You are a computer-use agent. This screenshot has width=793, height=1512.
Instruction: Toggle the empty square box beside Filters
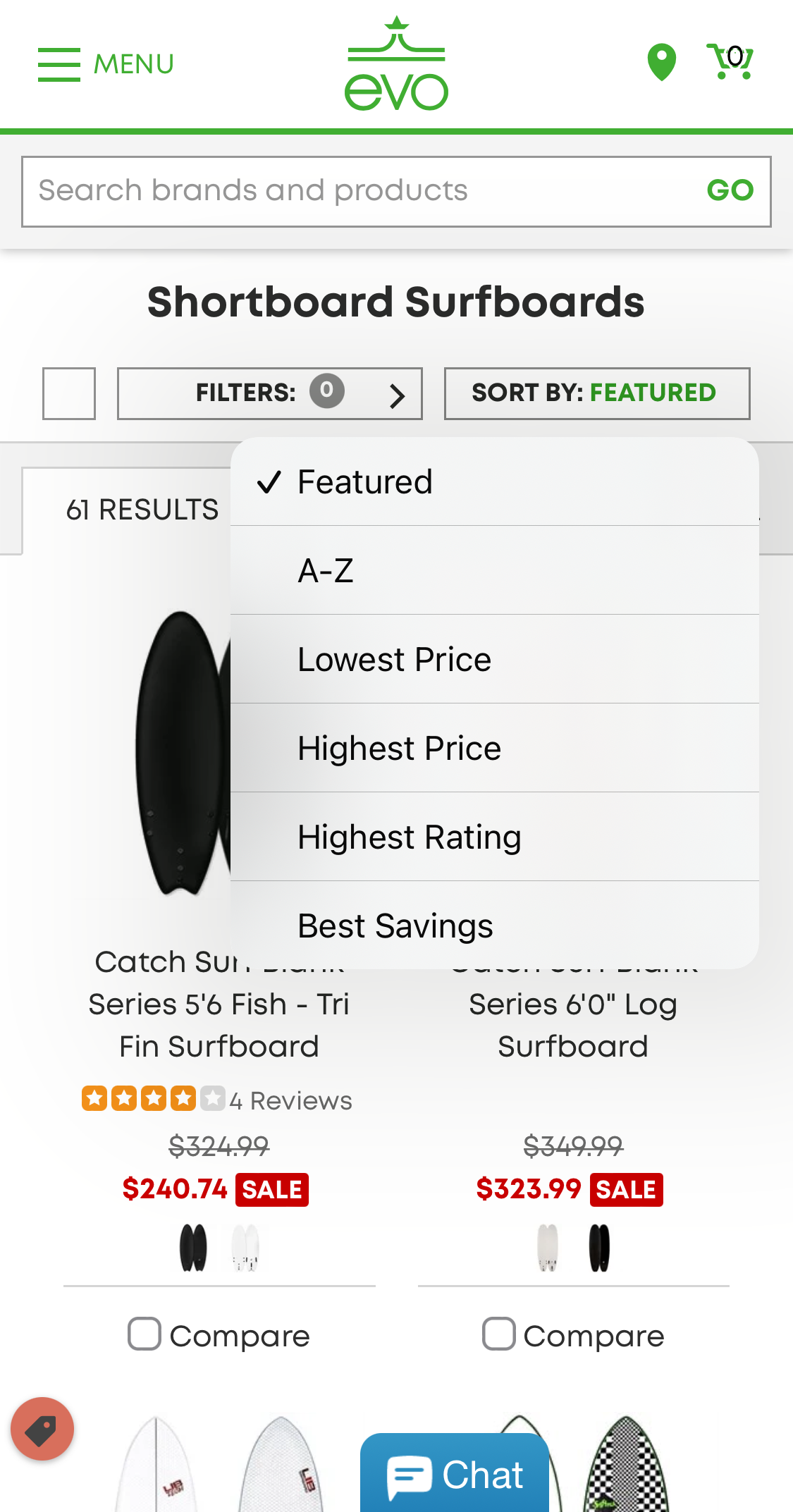point(69,393)
